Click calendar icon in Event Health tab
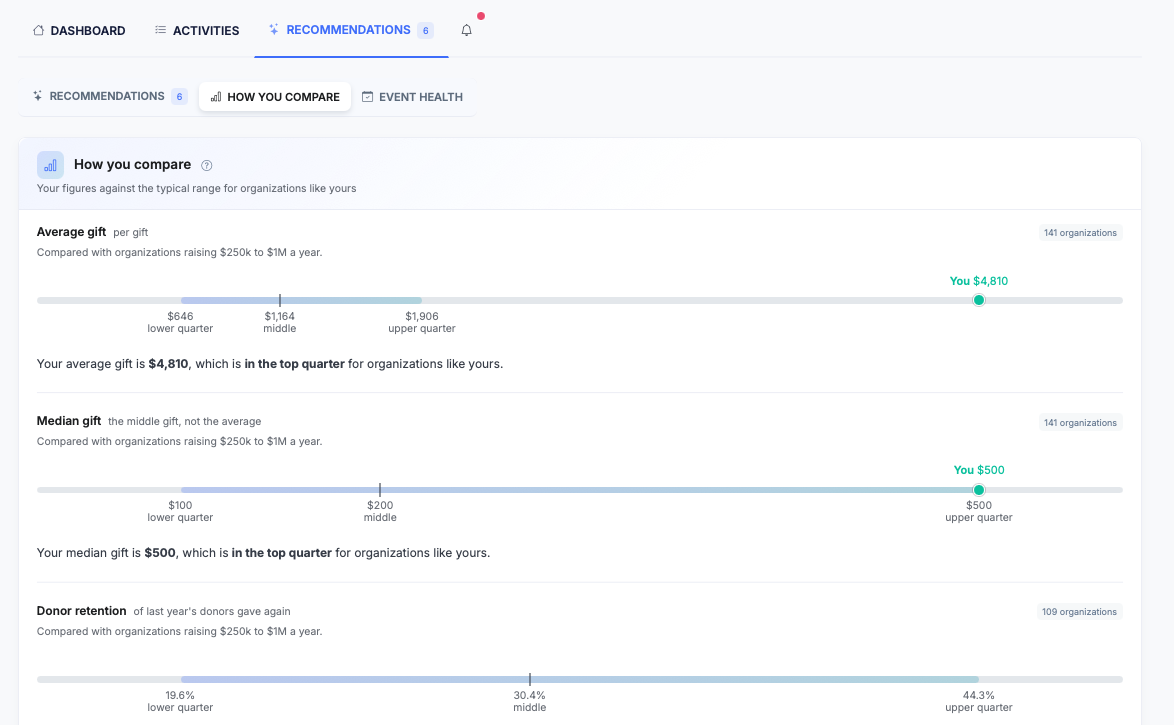The image size is (1174, 725). pyautogui.click(x=368, y=97)
